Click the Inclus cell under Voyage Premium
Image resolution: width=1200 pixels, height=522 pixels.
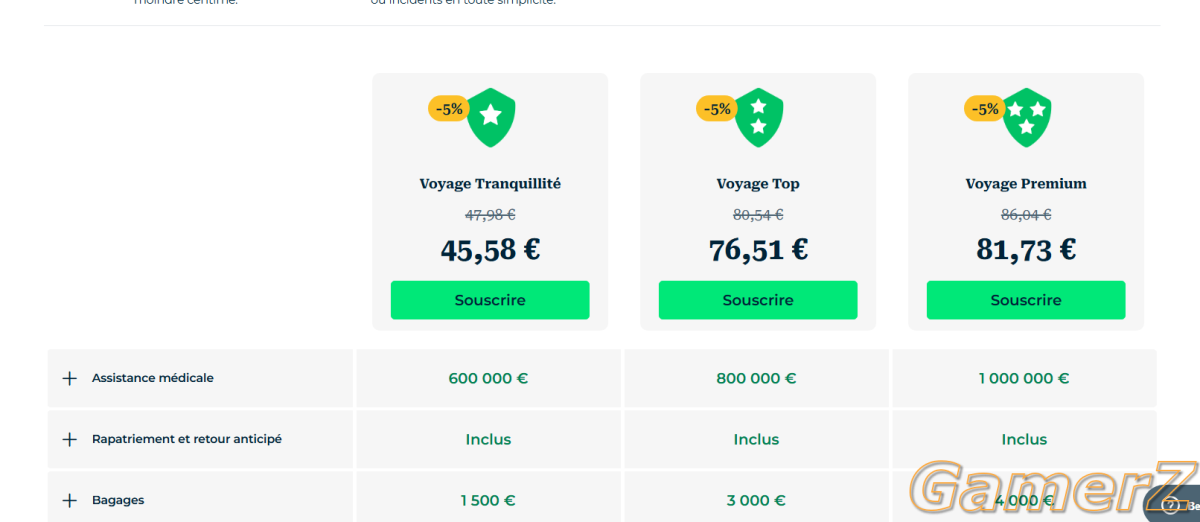[x=1024, y=440]
